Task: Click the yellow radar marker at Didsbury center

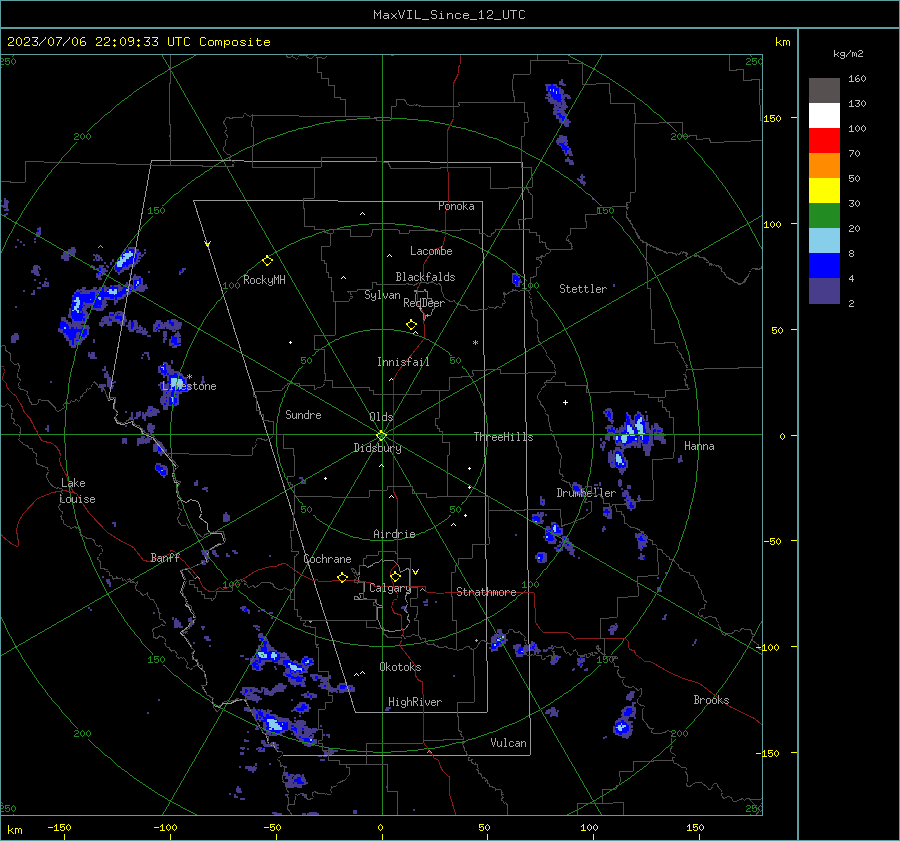Action: (381, 436)
